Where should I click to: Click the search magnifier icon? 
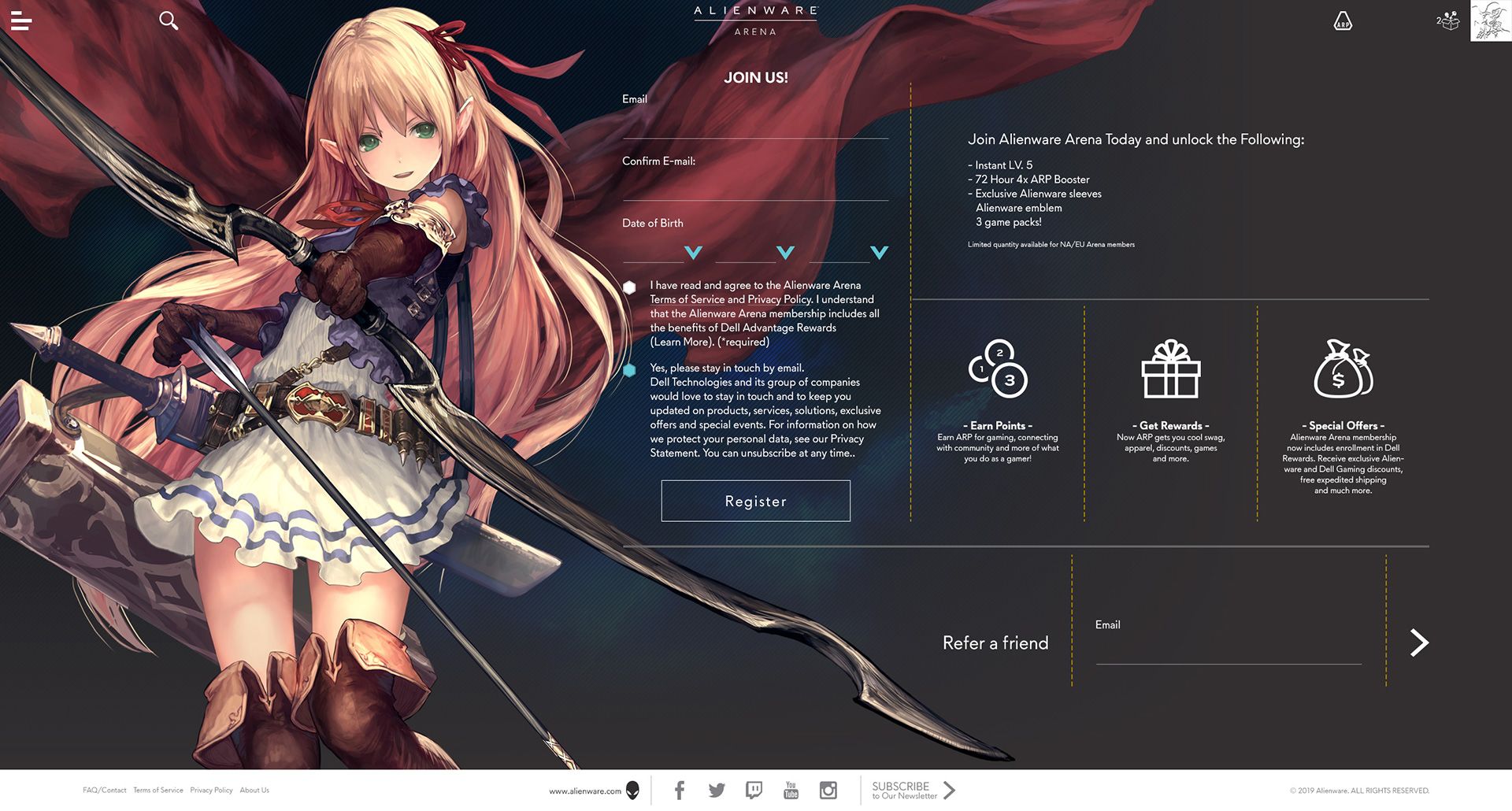(x=169, y=20)
